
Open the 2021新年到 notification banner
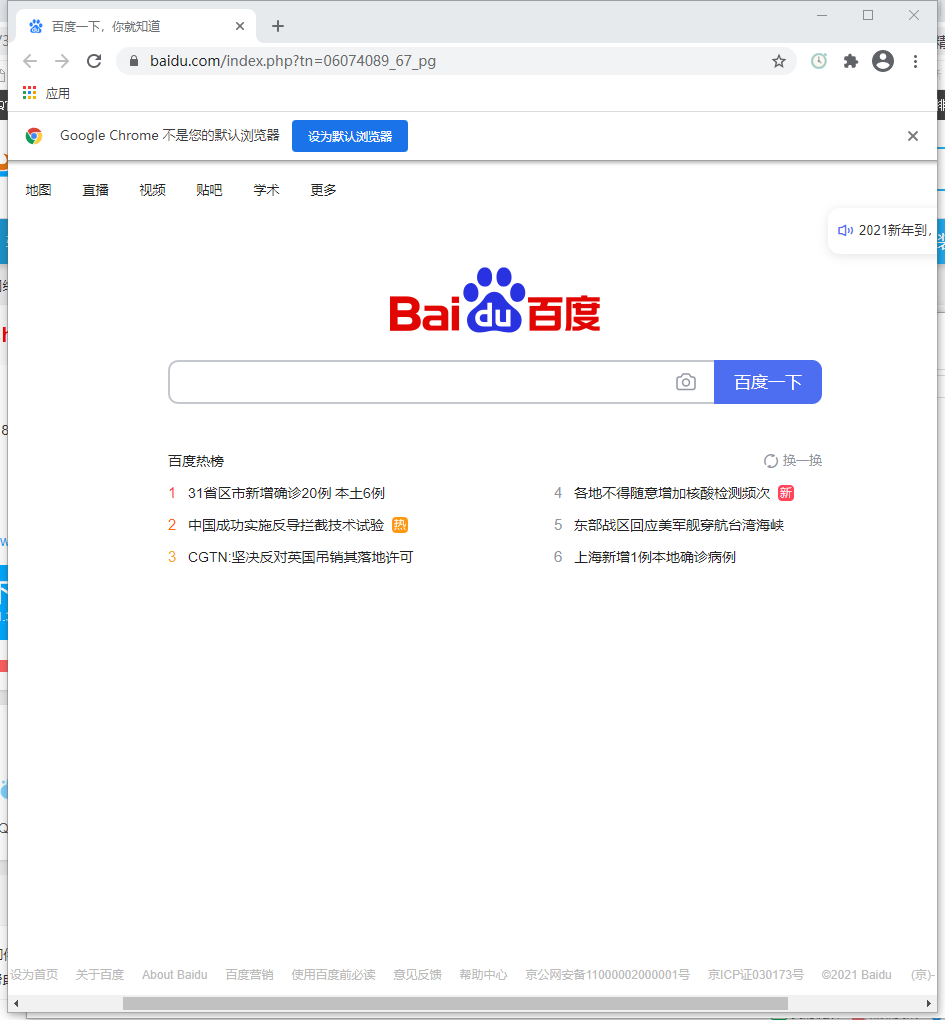coord(885,230)
